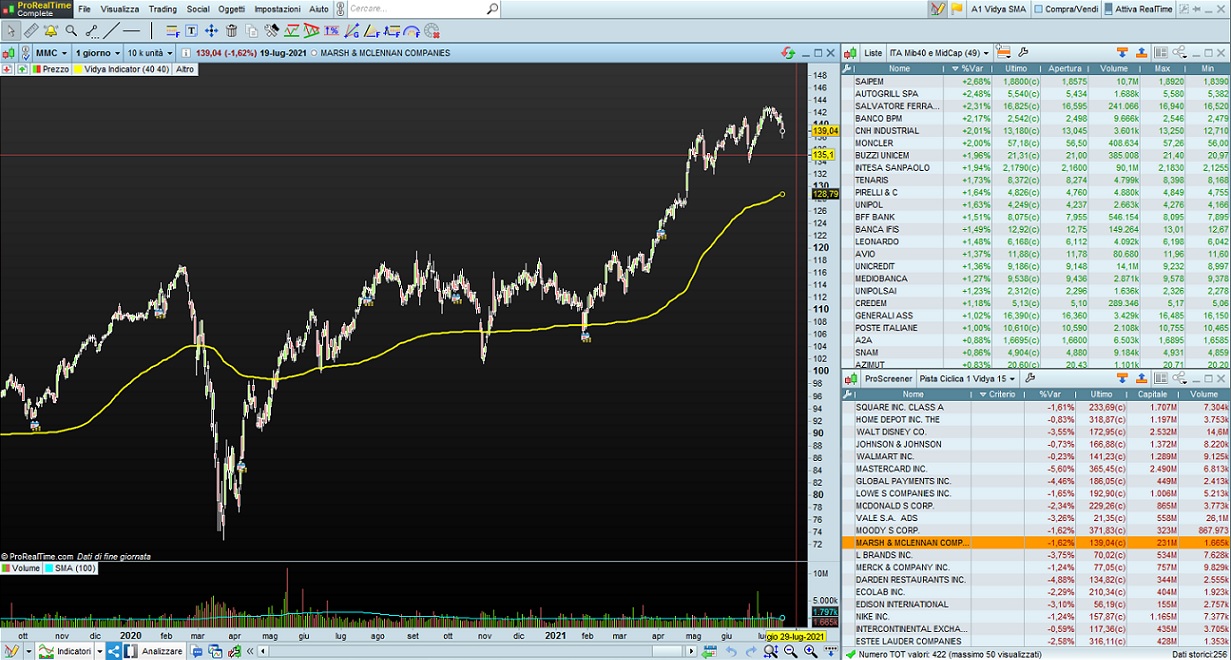Click the Indicatori button

point(64,651)
